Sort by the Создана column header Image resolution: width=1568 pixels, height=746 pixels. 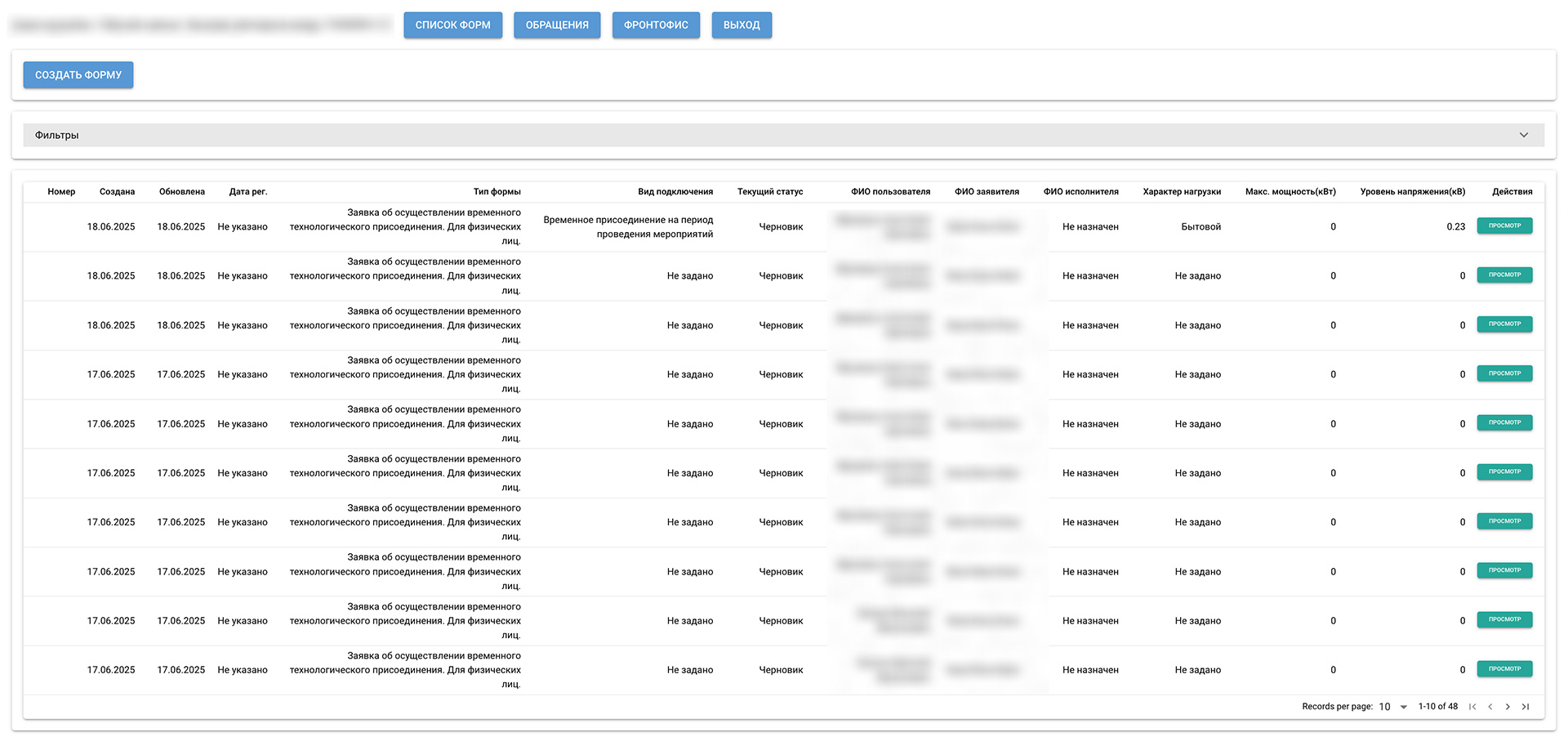pyautogui.click(x=117, y=192)
